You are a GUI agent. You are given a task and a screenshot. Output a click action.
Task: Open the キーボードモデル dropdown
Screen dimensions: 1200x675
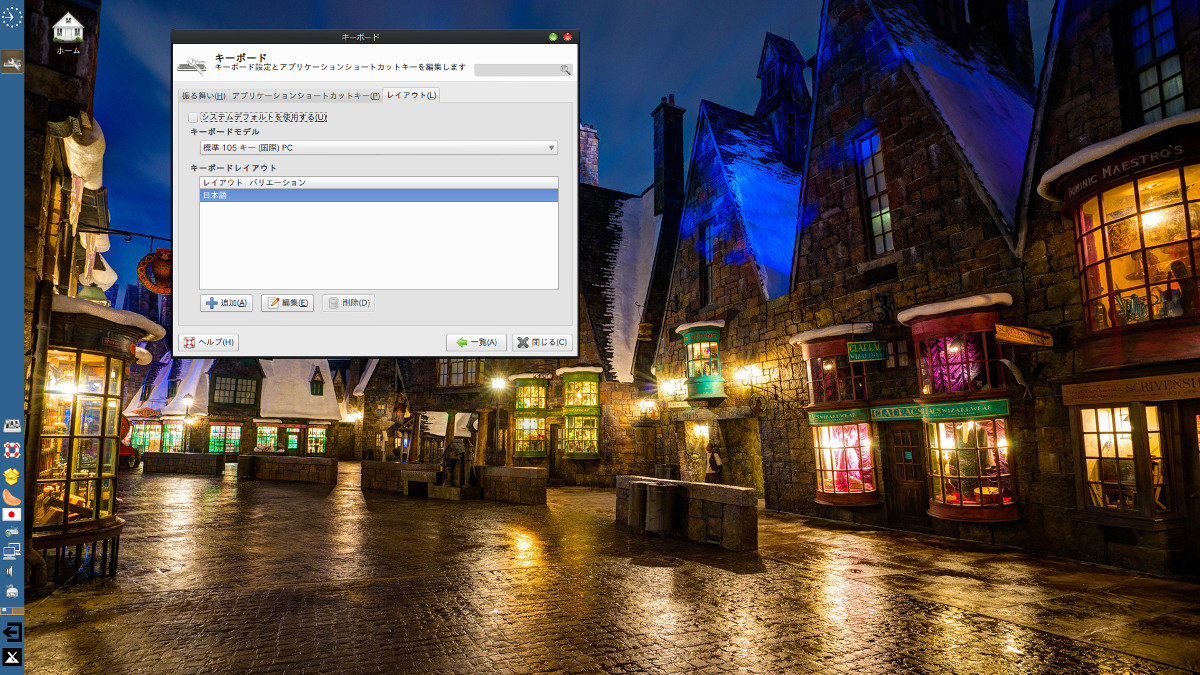click(x=379, y=148)
